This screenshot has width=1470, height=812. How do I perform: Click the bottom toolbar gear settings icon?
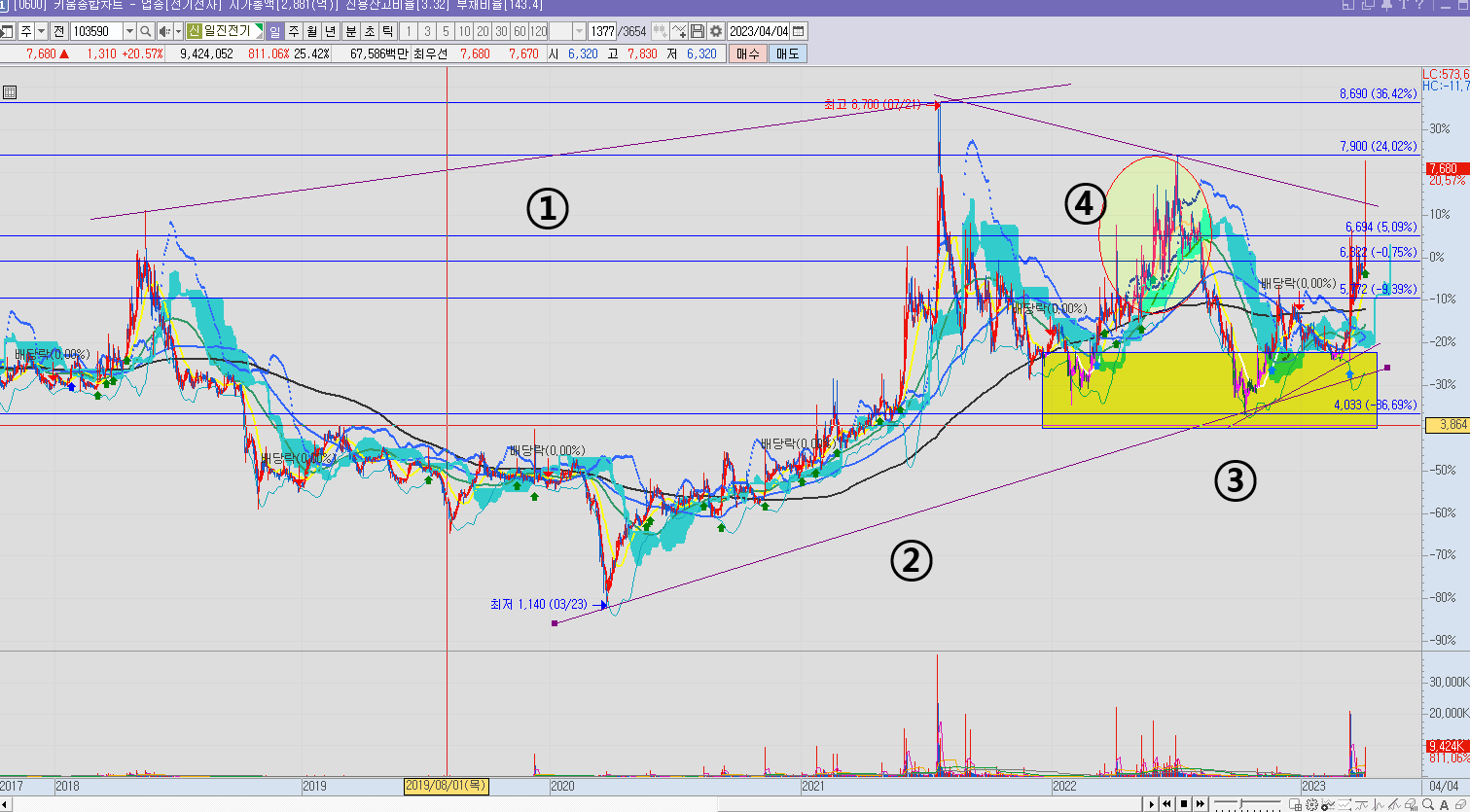coord(1312,804)
